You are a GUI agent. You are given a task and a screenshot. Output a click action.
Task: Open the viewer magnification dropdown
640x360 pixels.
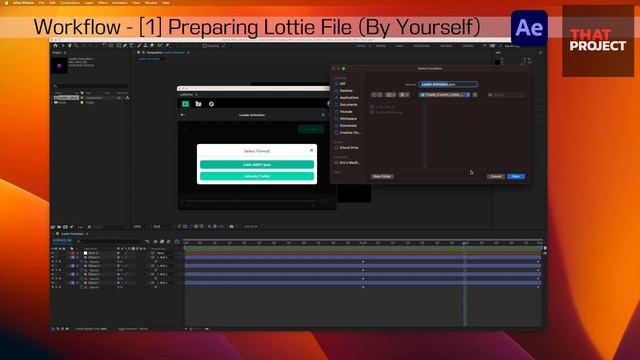[x=141, y=227]
